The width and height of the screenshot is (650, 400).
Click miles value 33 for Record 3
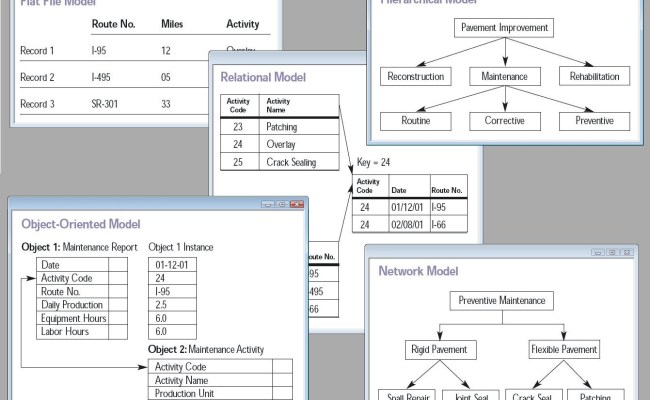166,104
